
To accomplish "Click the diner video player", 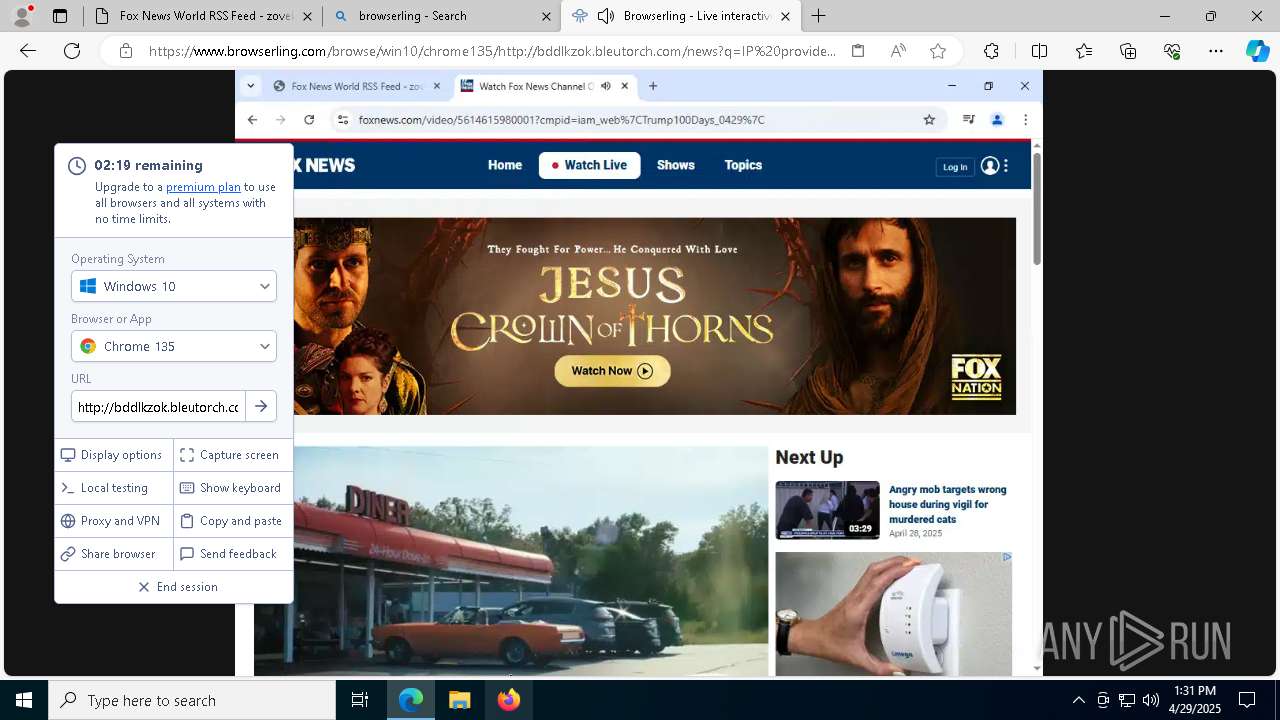I will pyautogui.click(x=511, y=561).
